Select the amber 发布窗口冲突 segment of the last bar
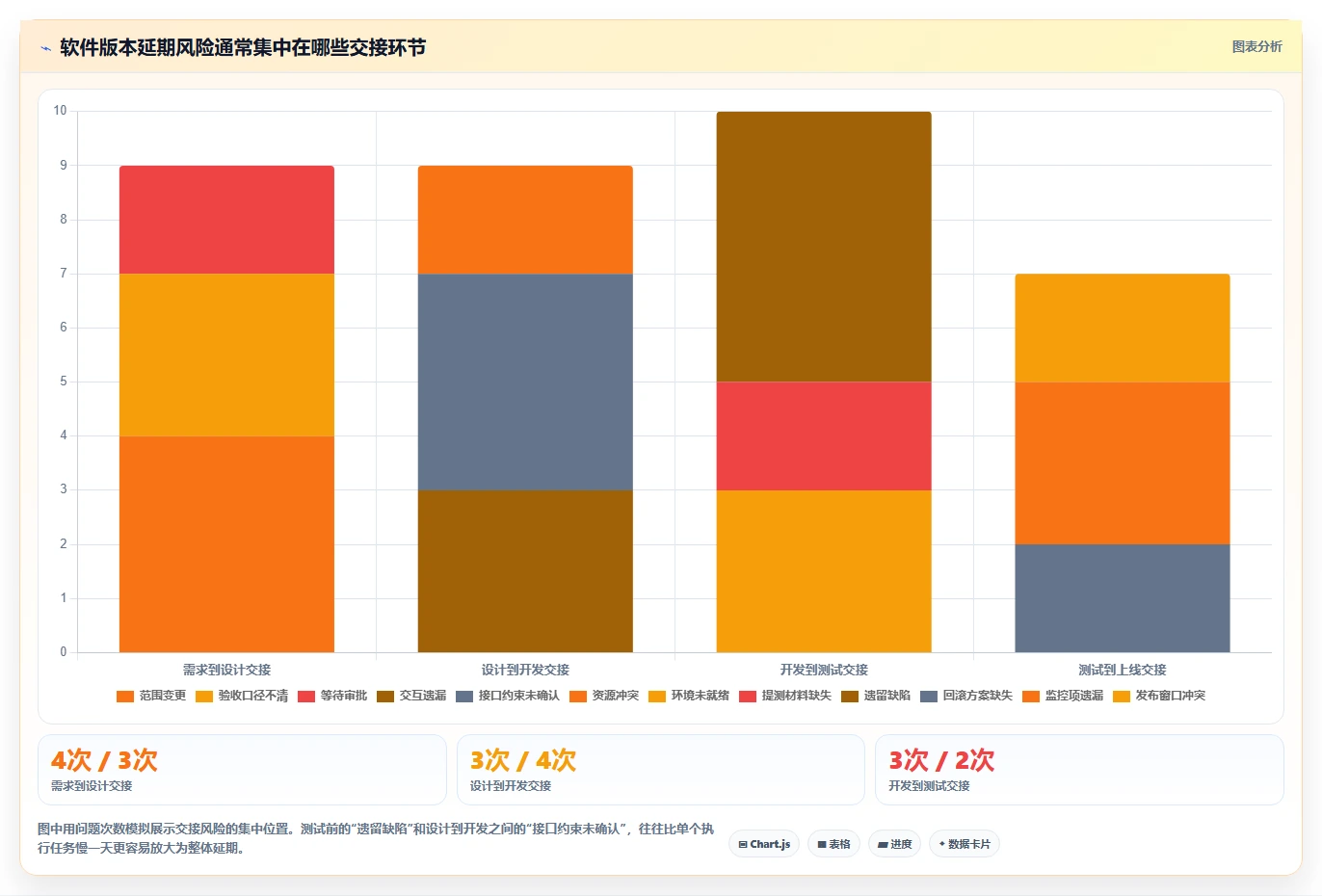The width and height of the screenshot is (1322, 896). (1123, 329)
